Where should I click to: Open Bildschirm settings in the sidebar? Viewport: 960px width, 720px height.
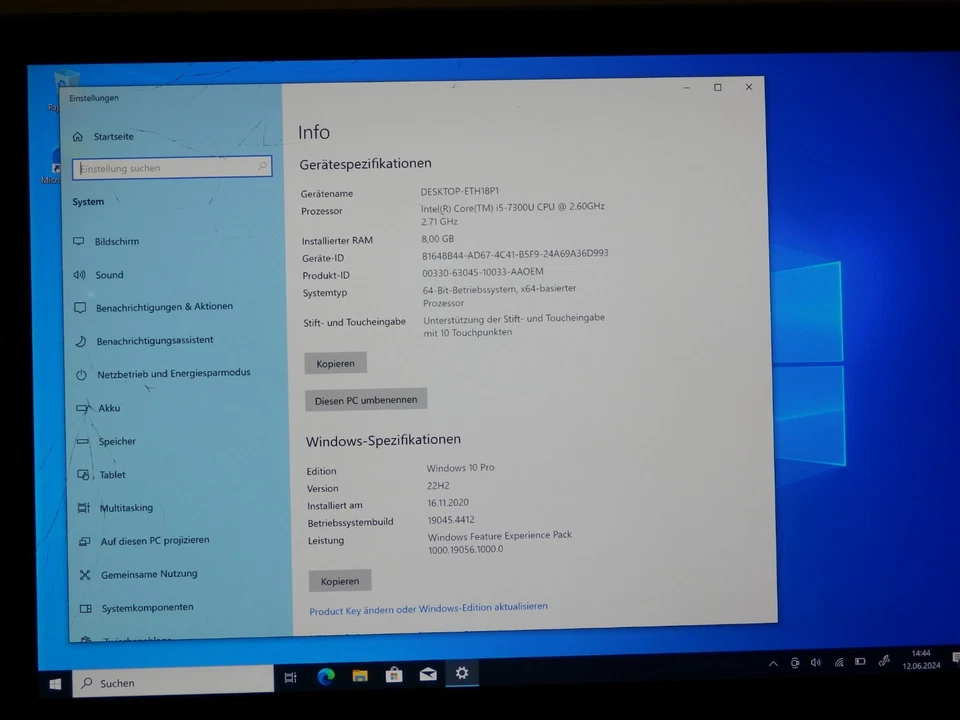coord(117,241)
